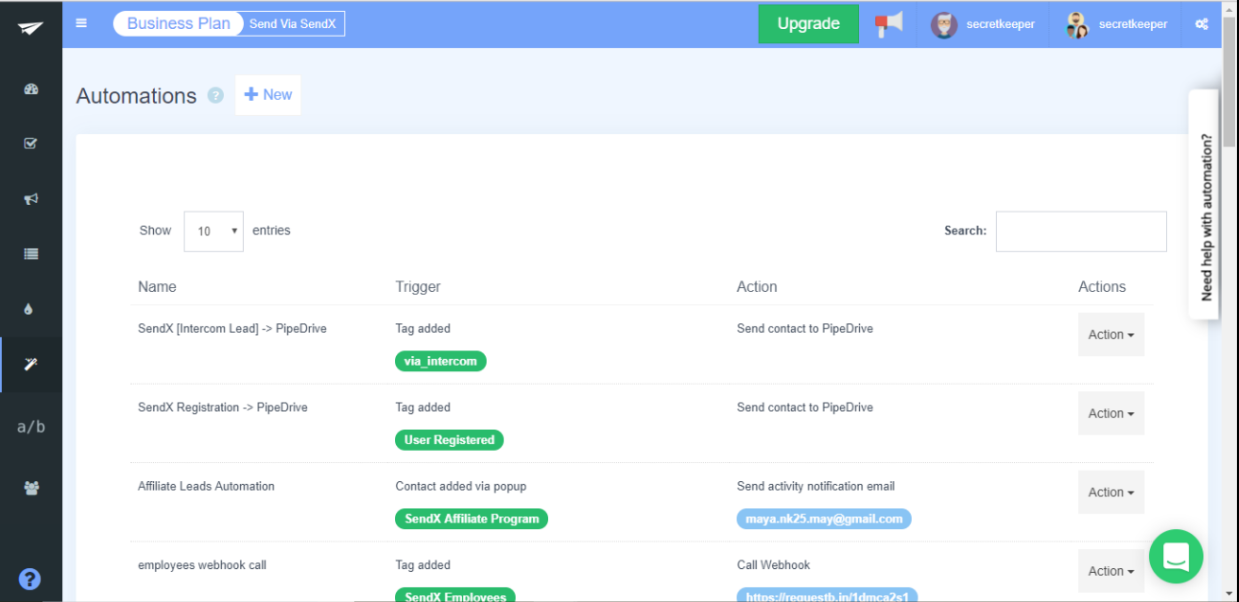This screenshot has height=602, width=1239.
Task: Select employees webhook call name
Action: pyautogui.click(x=202, y=566)
